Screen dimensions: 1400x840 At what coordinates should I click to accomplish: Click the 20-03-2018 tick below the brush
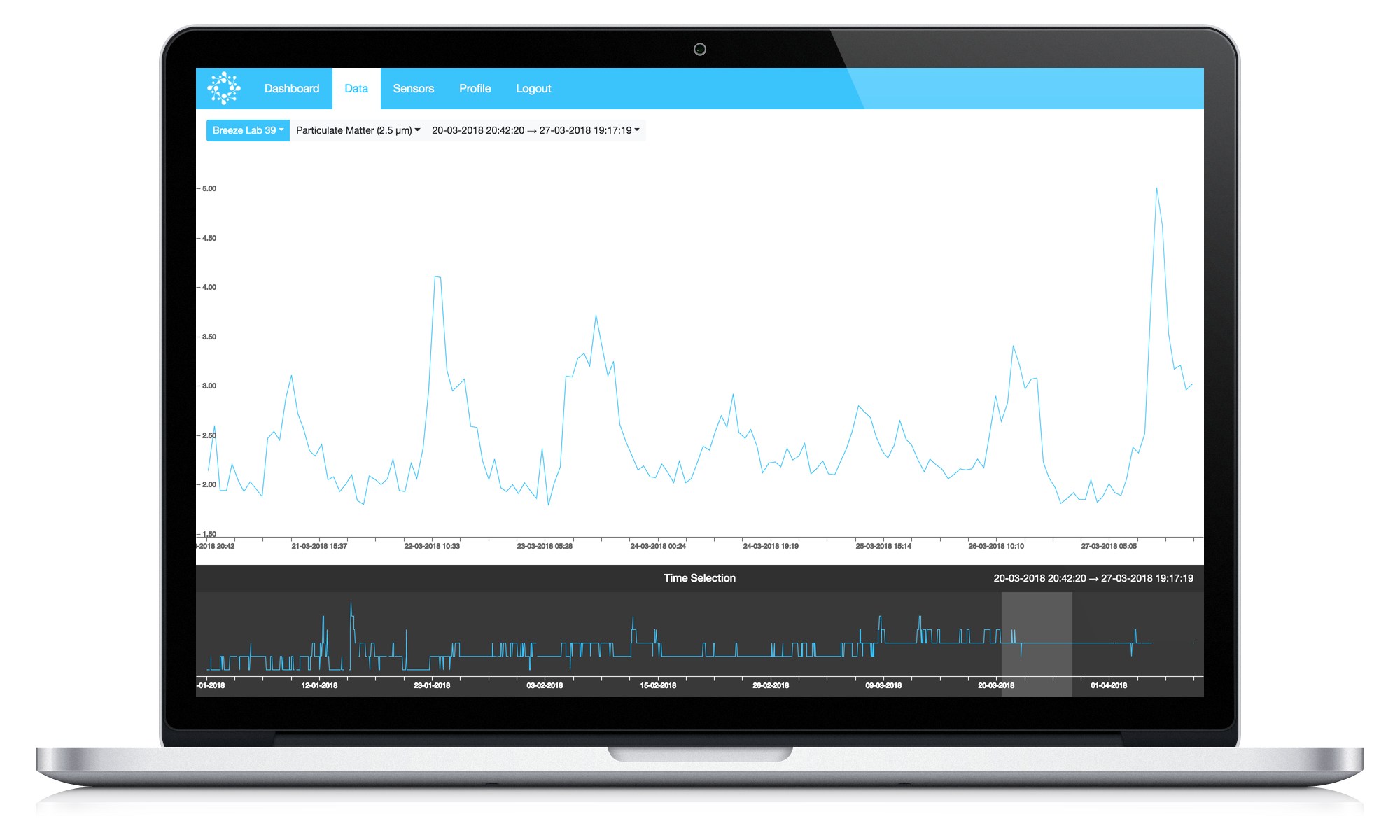[997, 686]
